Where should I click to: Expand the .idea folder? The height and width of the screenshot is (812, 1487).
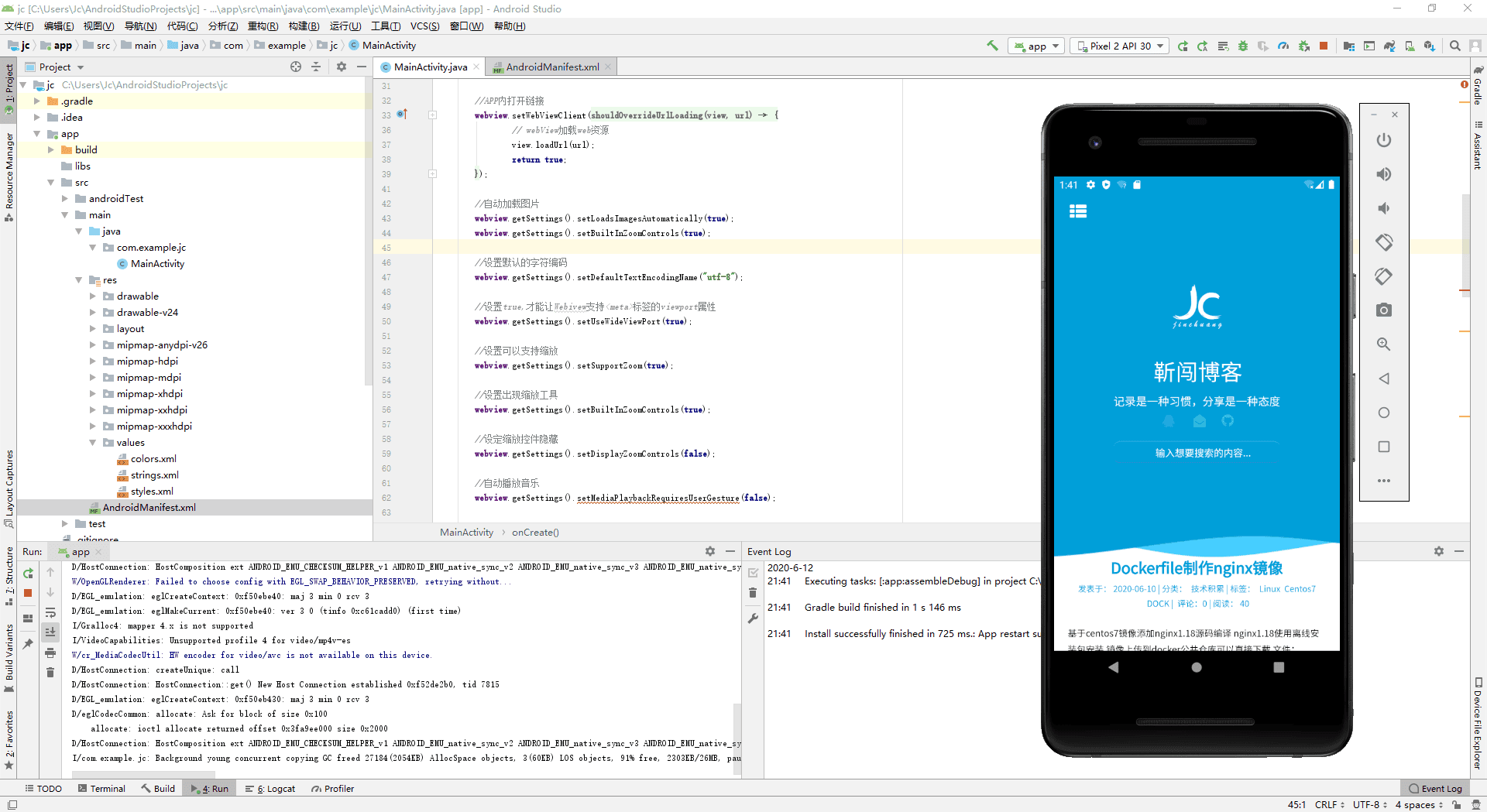pyautogui.click(x=37, y=118)
